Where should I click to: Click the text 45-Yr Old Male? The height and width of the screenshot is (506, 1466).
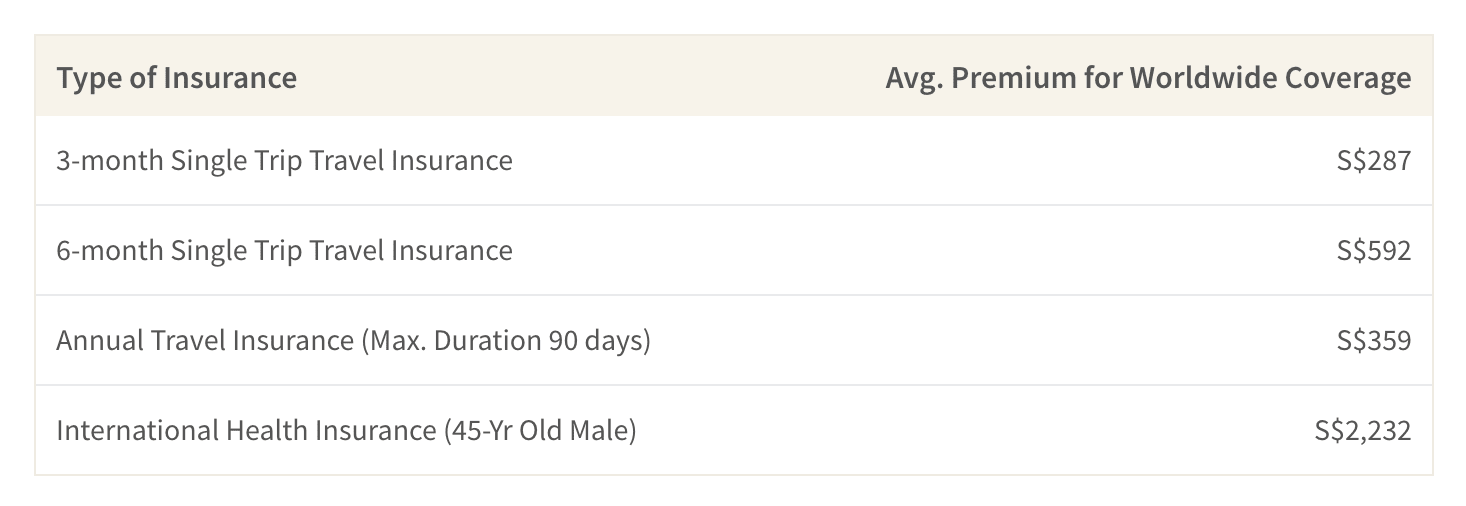(540, 431)
